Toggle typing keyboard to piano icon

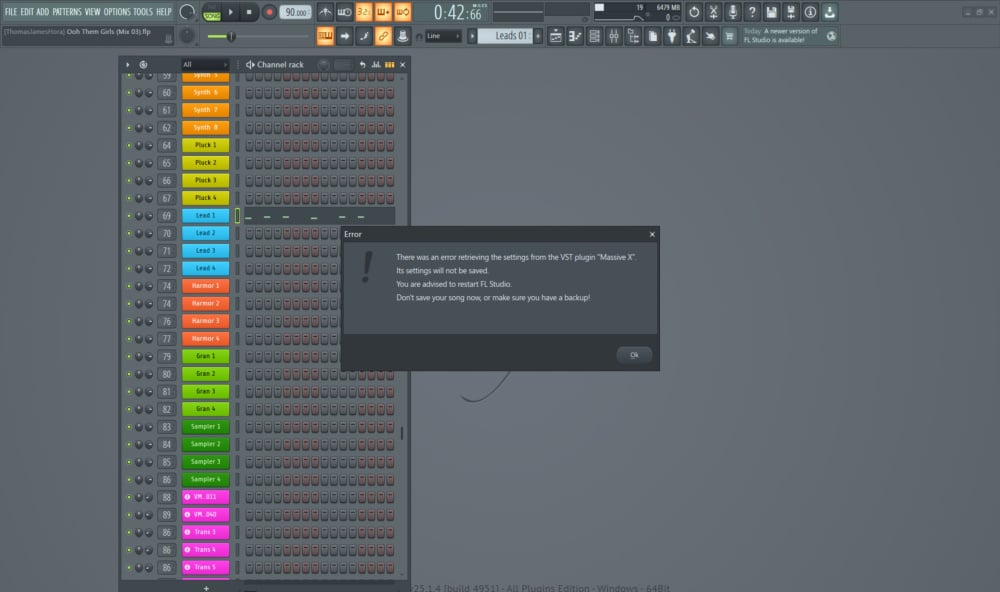point(325,36)
